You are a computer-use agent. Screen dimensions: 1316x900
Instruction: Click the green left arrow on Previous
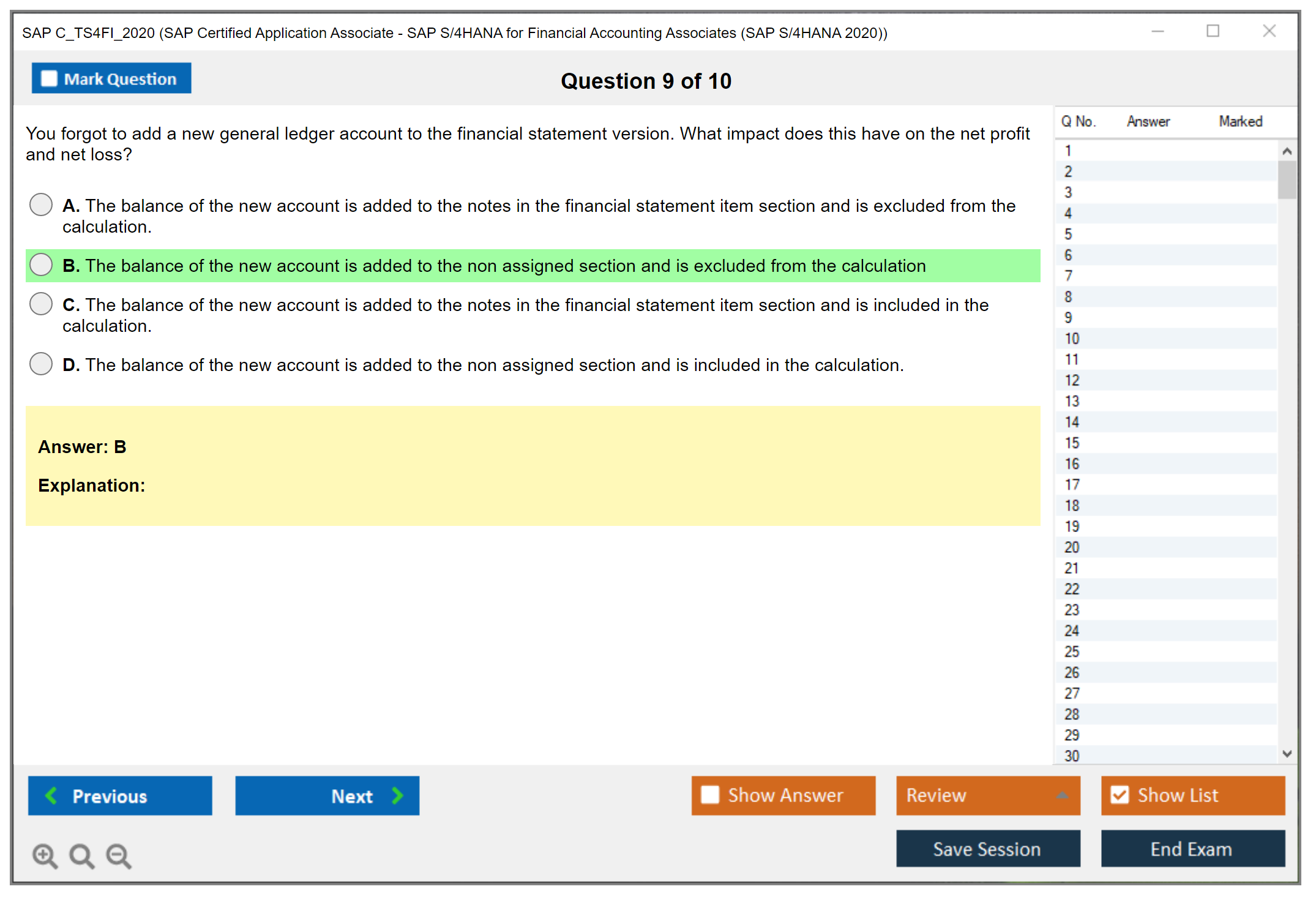coord(51,795)
